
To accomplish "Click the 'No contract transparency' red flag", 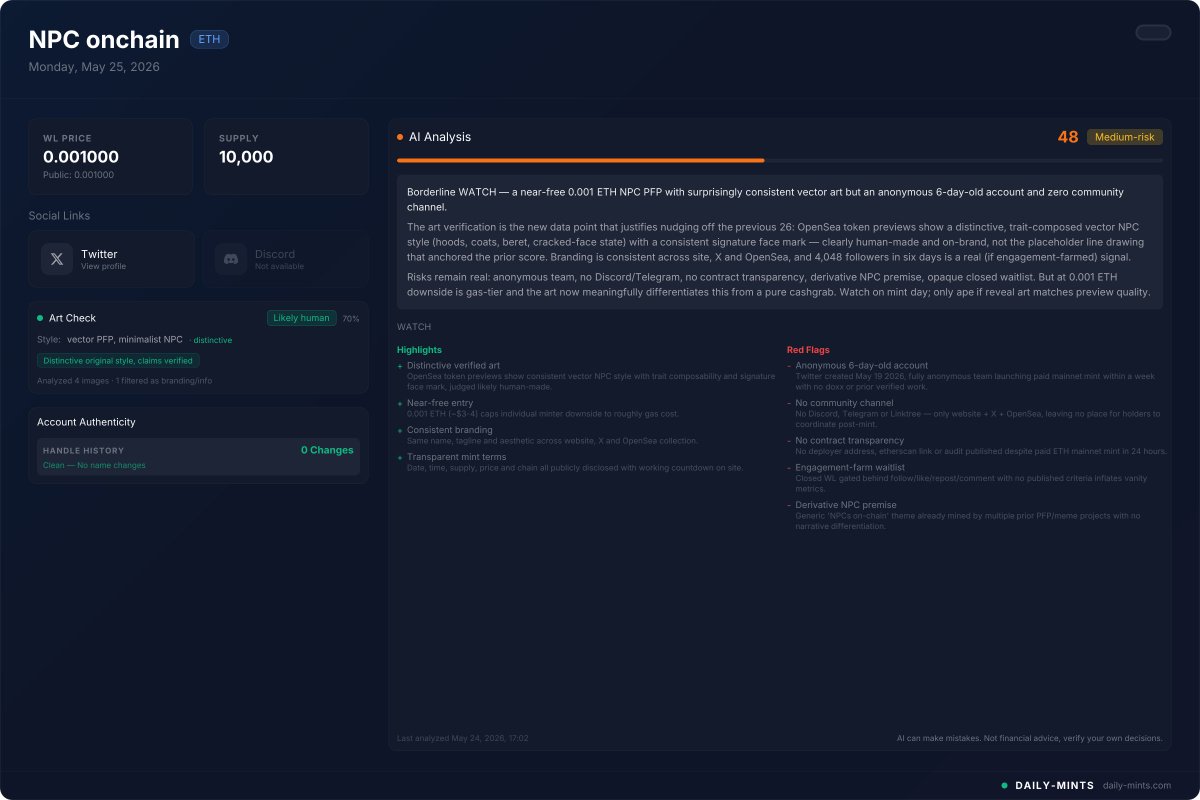I will (849, 440).
